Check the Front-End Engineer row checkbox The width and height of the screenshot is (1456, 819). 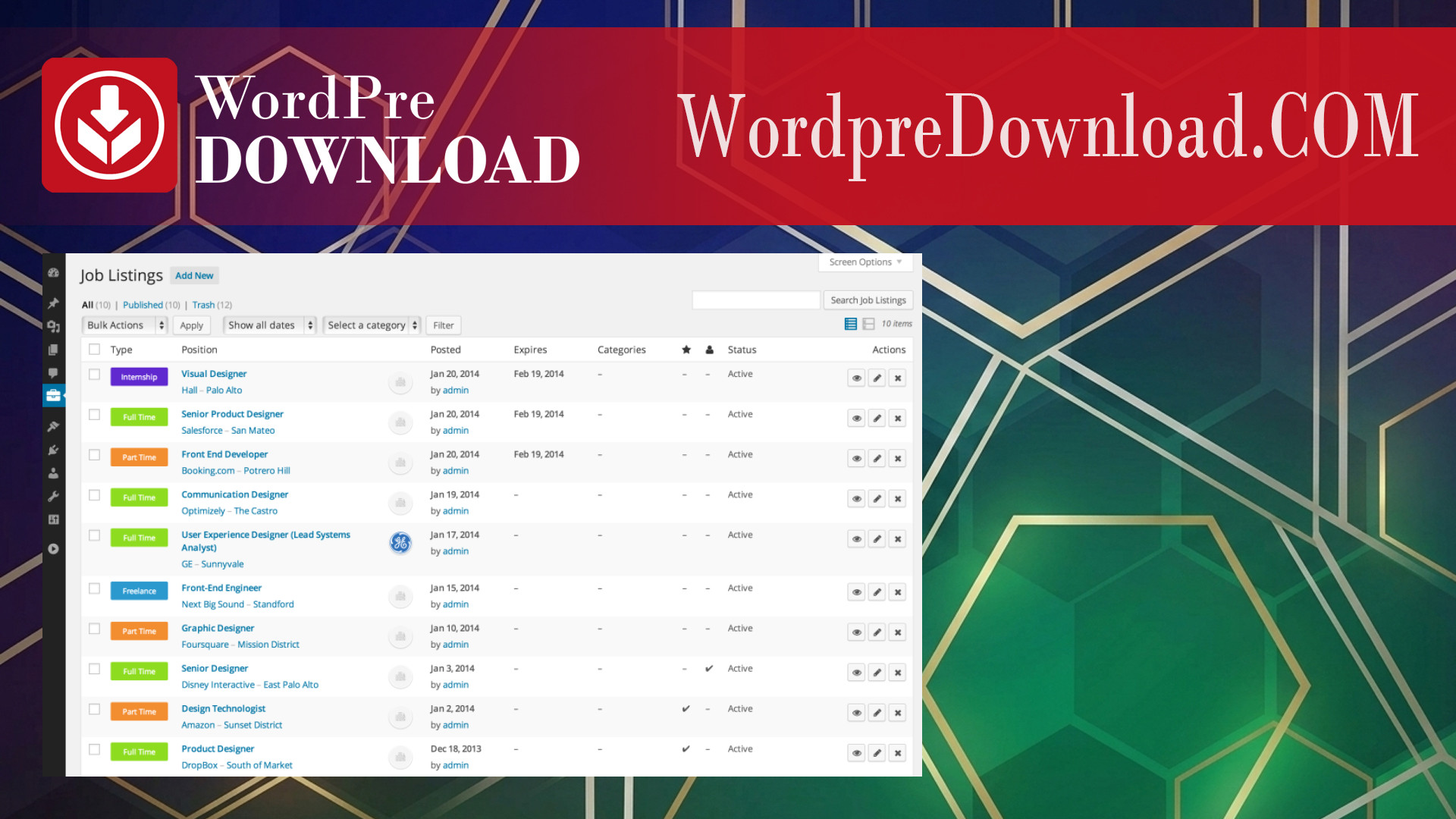click(x=94, y=588)
